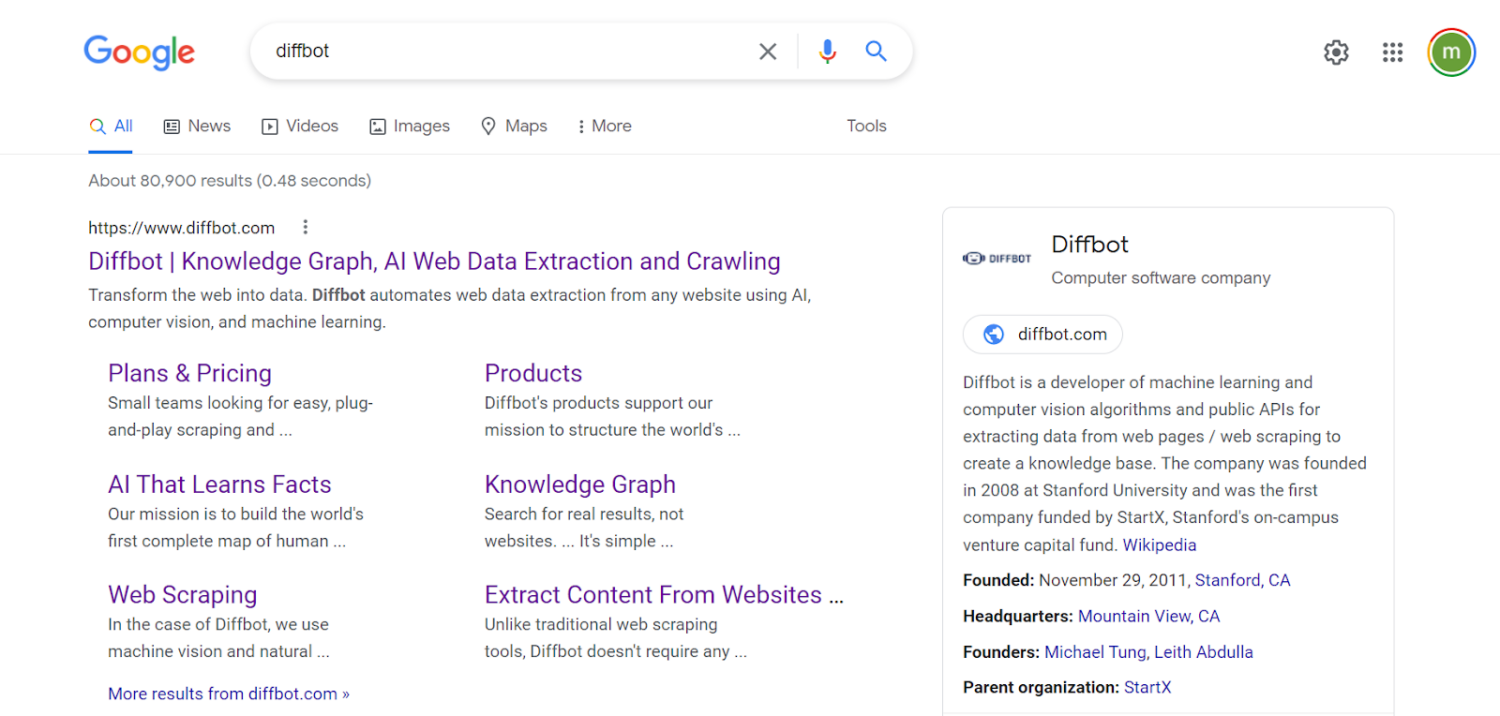Click the https://www.diffbot.com URL text
Image resolution: width=1500 pixels, height=716 pixels.
[181, 227]
